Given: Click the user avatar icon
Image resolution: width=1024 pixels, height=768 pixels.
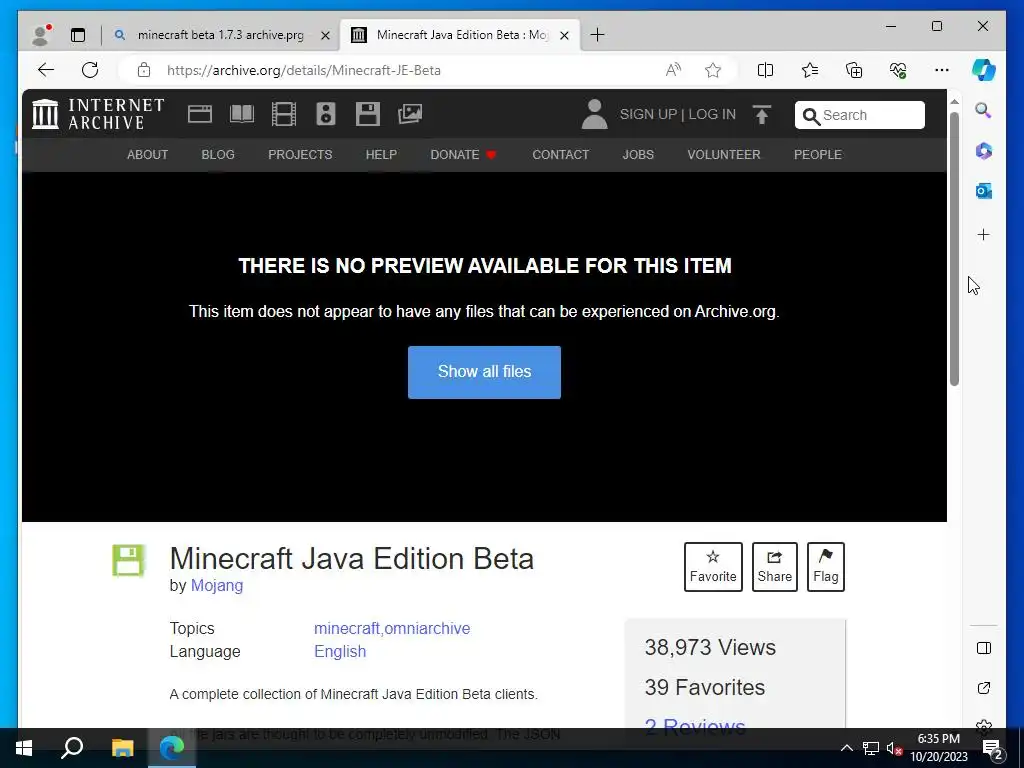Looking at the screenshot, I should (x=594, y=114).
